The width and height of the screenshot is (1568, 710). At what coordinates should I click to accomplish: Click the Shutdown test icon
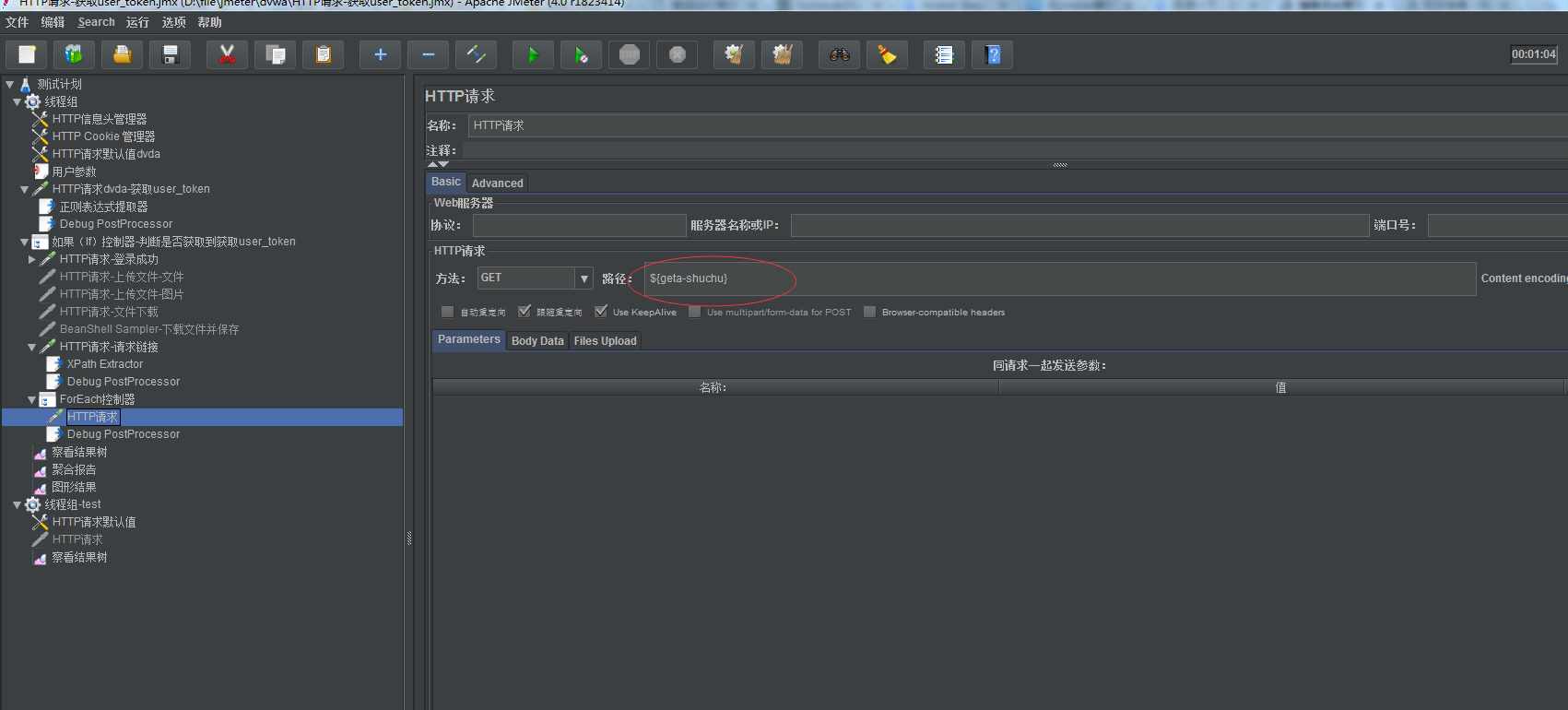[x=677, y=54]
